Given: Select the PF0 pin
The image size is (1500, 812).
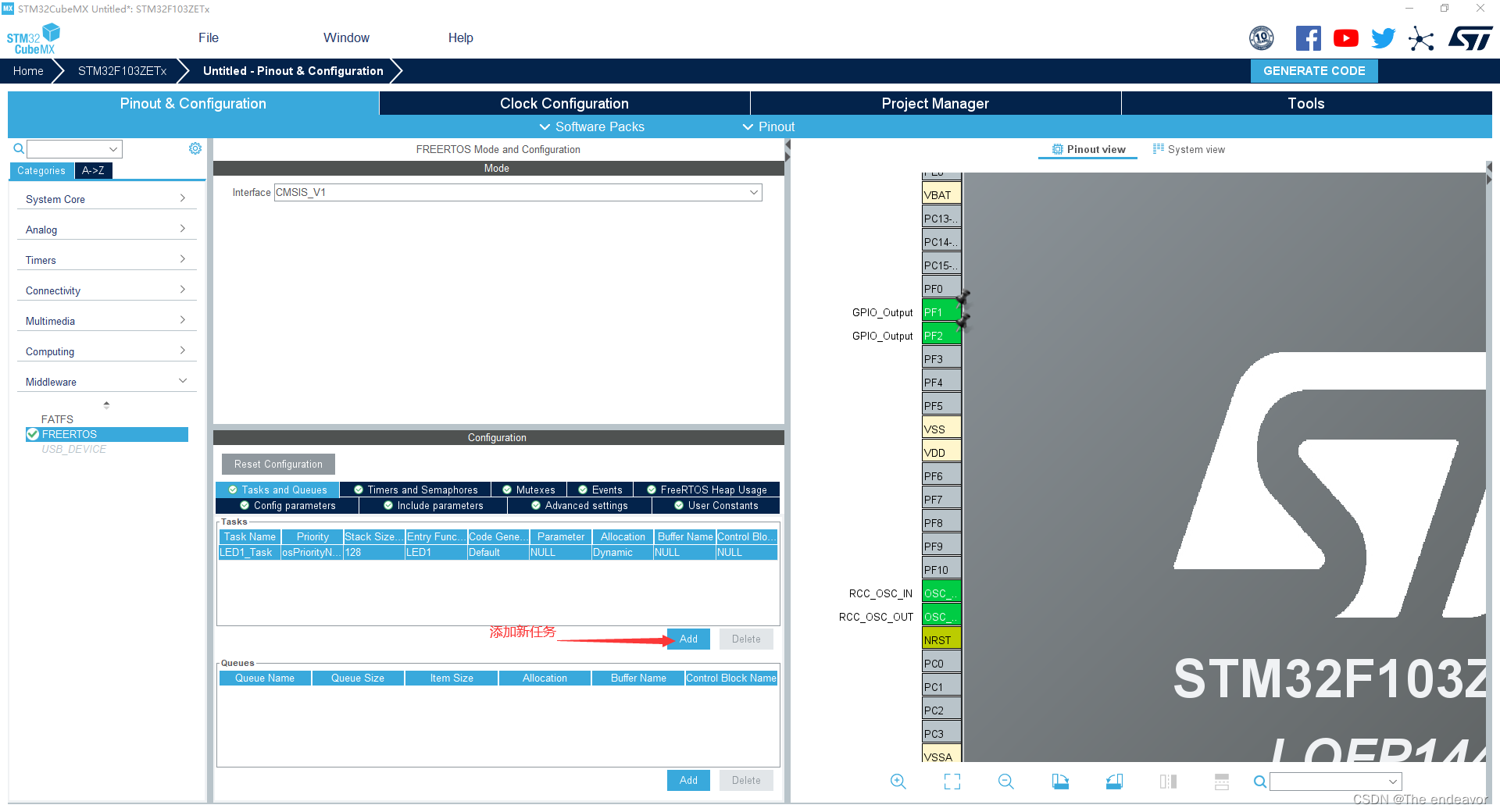Looking at the screenshot, I should pos(941,288).
